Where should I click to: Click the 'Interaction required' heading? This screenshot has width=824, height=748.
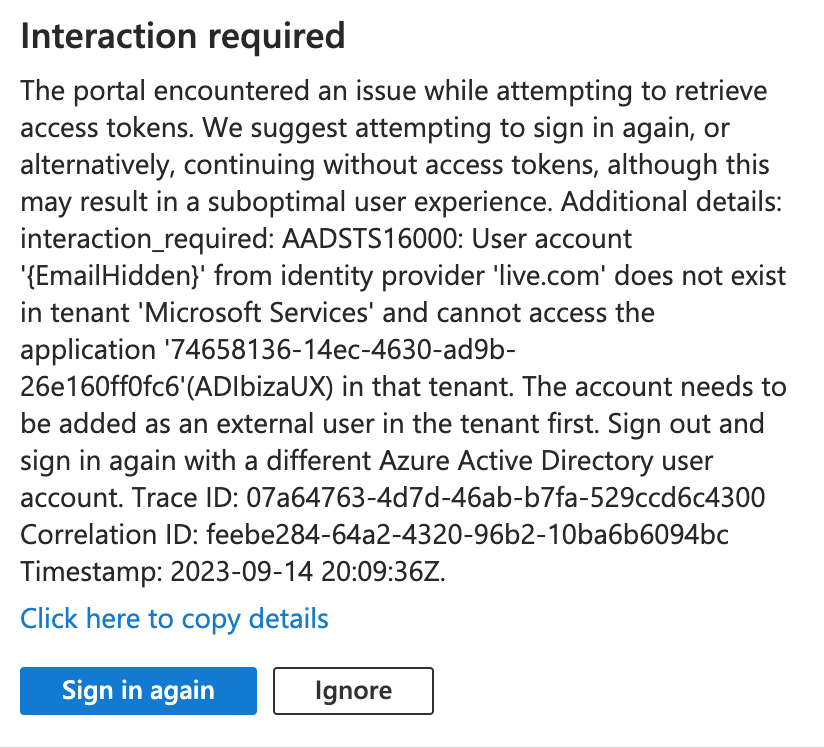[x=183, y=37]
